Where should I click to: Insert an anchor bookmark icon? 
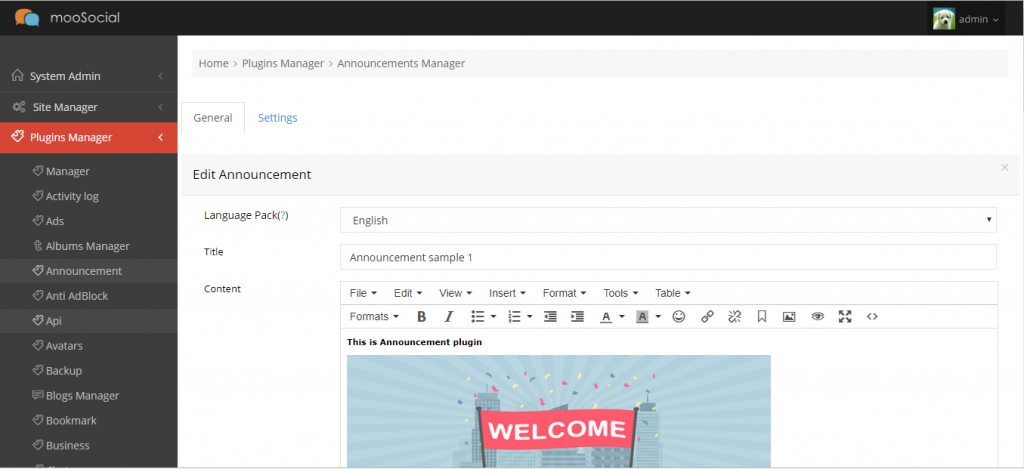click(x=761, y=317)
